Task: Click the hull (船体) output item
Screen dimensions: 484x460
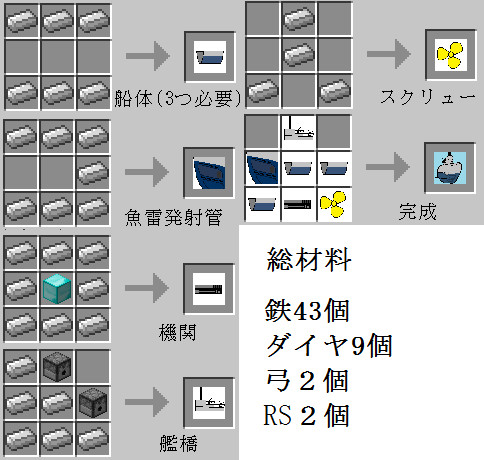Action: pos(210,57)
